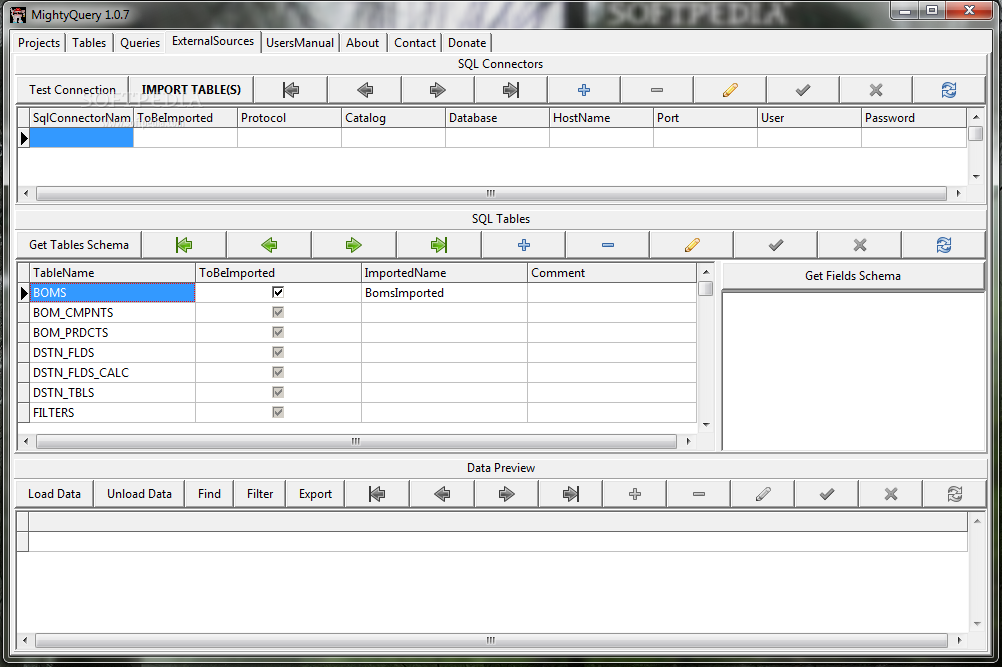The image size is (1002, 667).
Task: Open the Projects tab
Action: [39, 43]
